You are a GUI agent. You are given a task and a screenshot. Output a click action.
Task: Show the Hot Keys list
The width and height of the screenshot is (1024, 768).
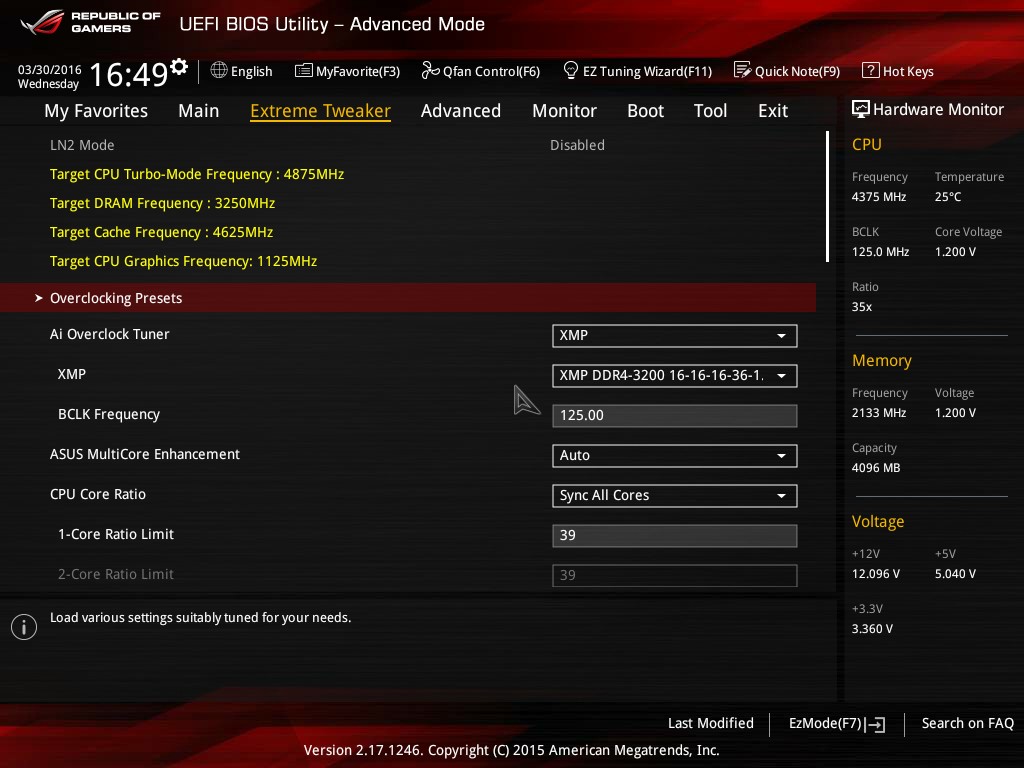click(898, 71)
